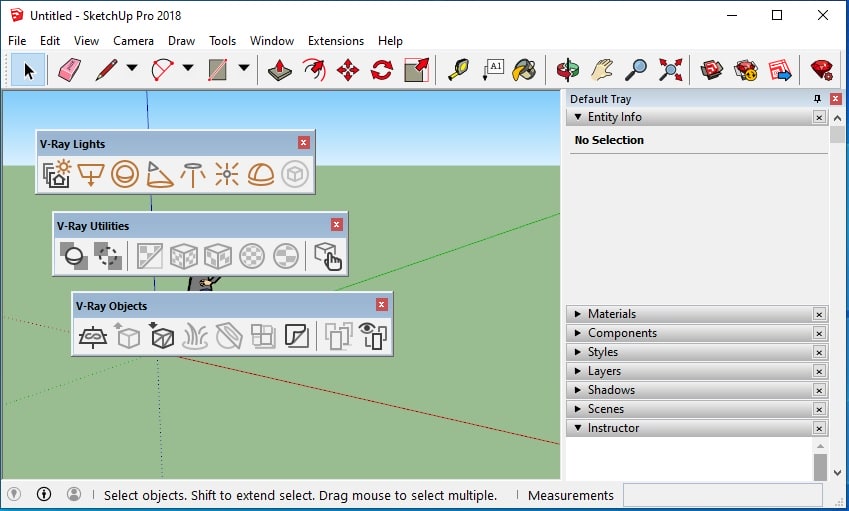This screenshot has height=511, width=849.
Task: Open the Window menu
Action: [272, 41]
